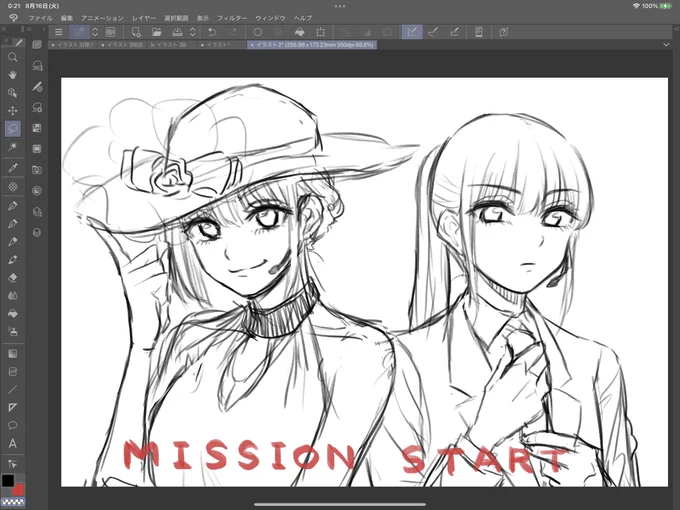680x510 pixels.
Task: Select the red sub color swatch
Action: click(x=19, y=490)
